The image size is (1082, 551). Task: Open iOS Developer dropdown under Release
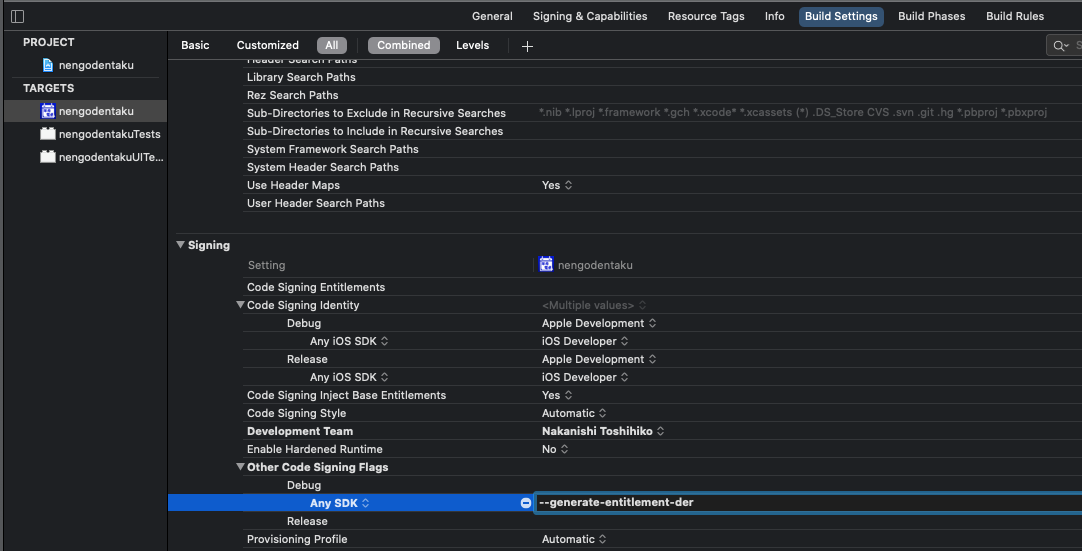coord(585,377)
